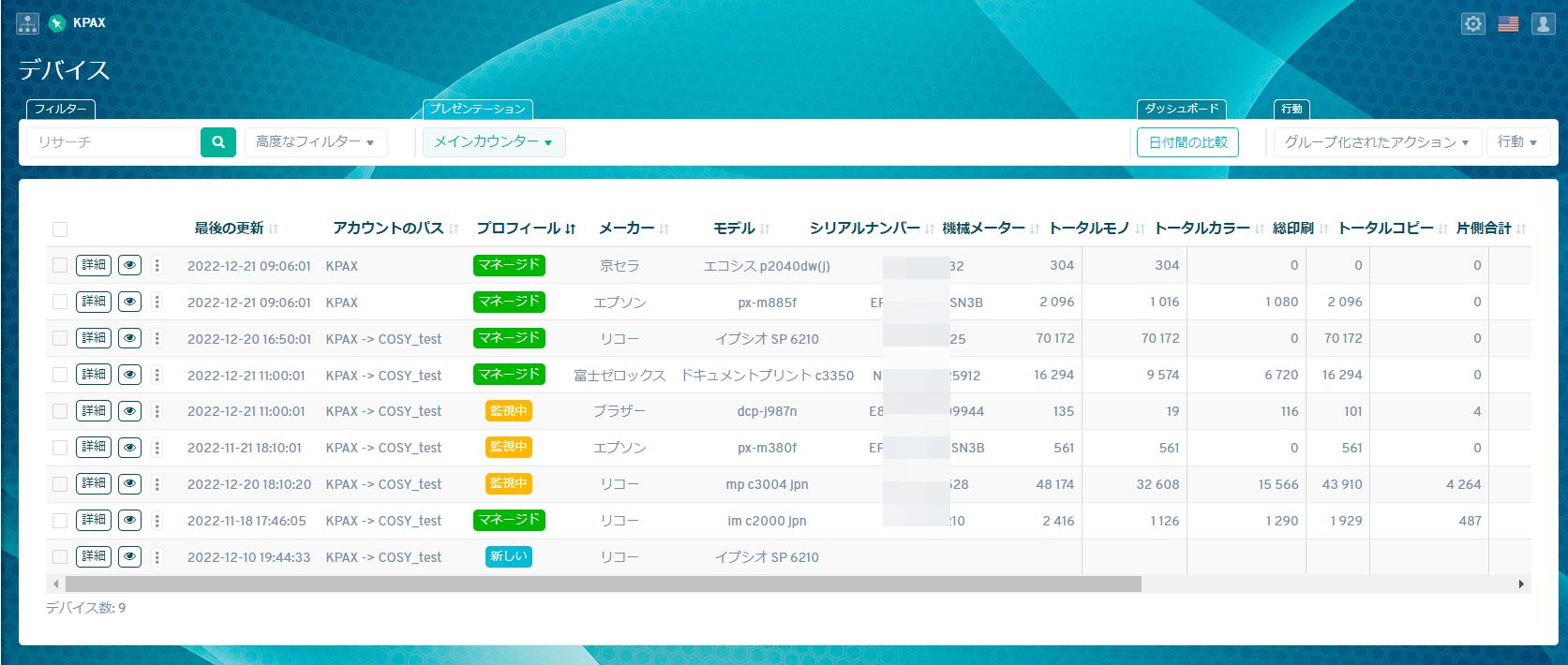
Task: Click the sort icon next to トータルモノ
Action: click(1141, 229)
